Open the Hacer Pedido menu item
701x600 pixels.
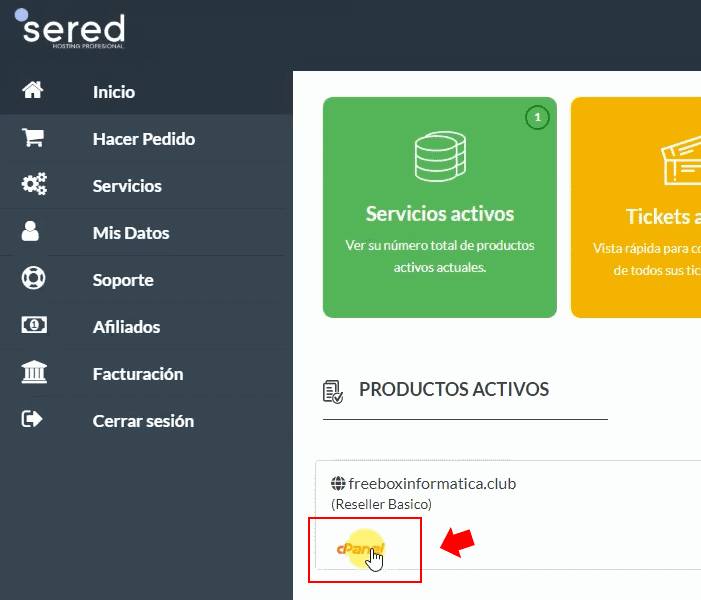(x=143, y=139)
